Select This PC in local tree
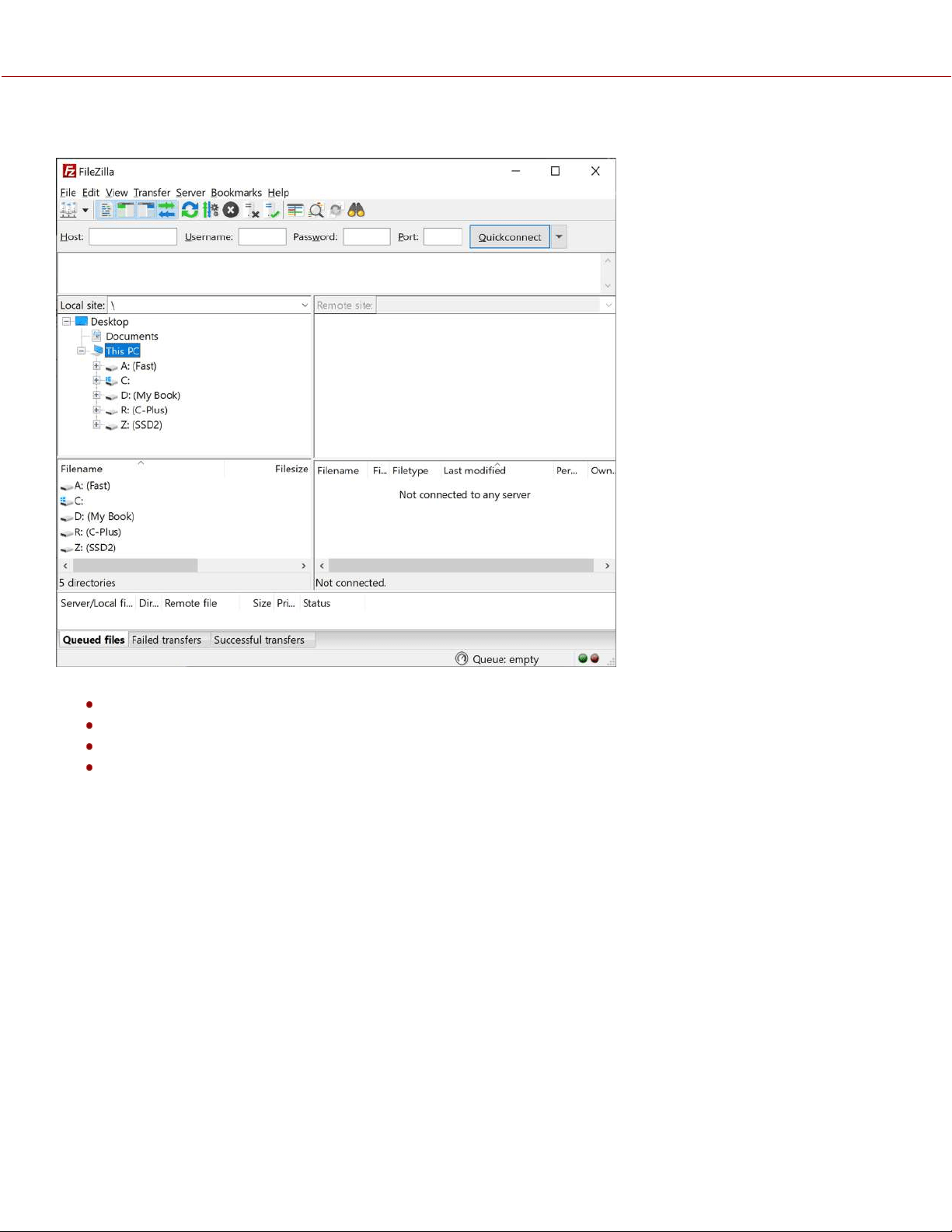The width and height of the screenshot is (952, 1232). [122, 351]
